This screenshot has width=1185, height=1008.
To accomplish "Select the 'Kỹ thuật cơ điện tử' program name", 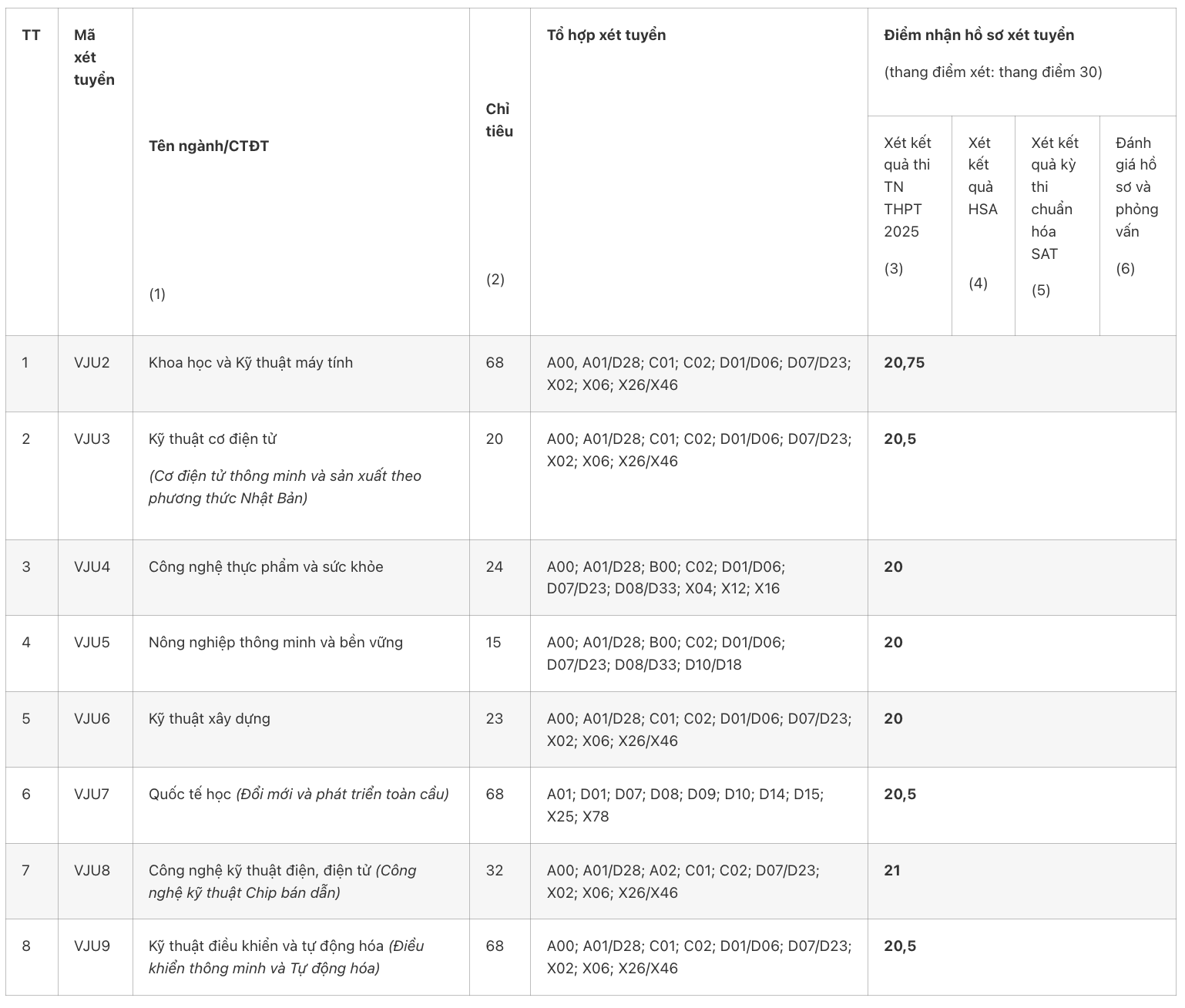I will [213, 439].
